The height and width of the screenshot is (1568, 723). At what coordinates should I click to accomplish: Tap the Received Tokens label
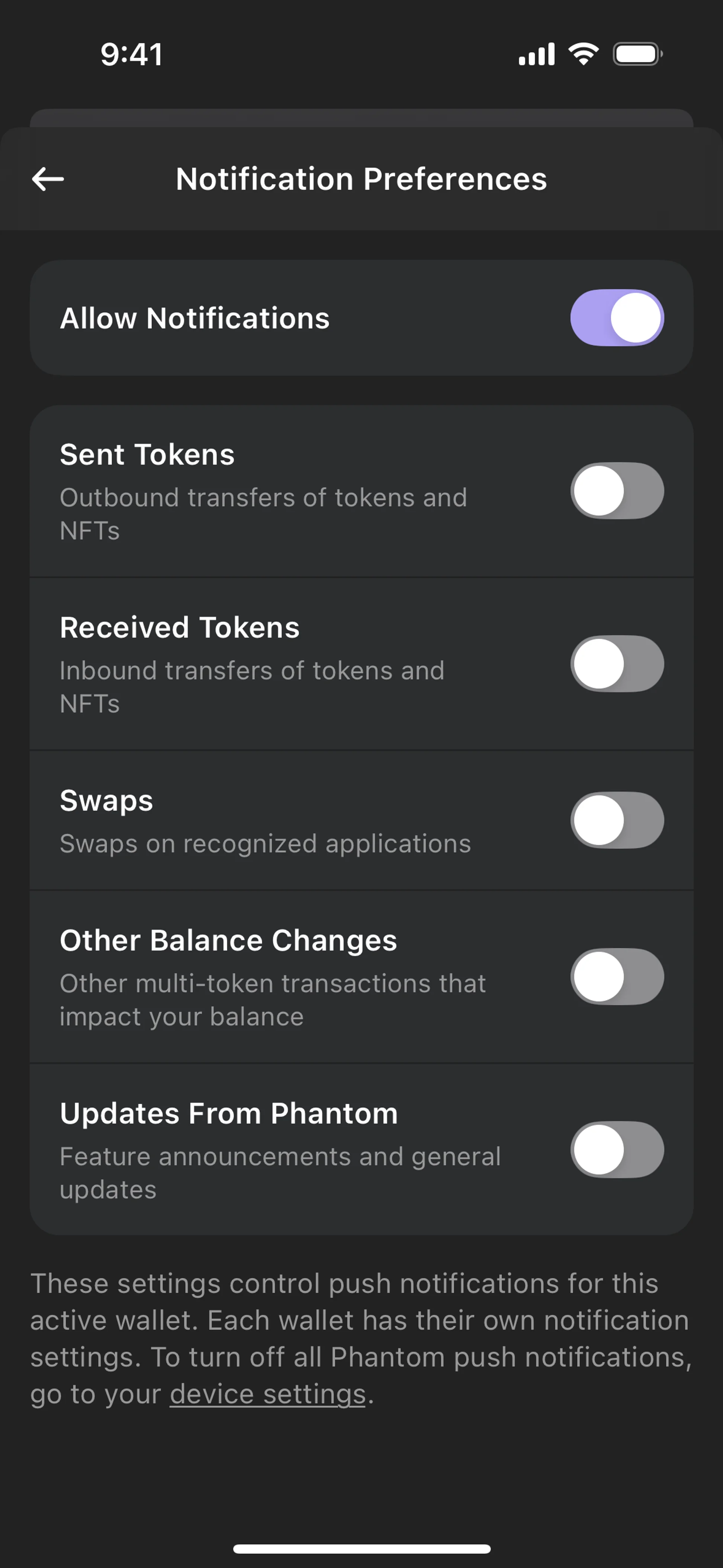pos(180,628)
